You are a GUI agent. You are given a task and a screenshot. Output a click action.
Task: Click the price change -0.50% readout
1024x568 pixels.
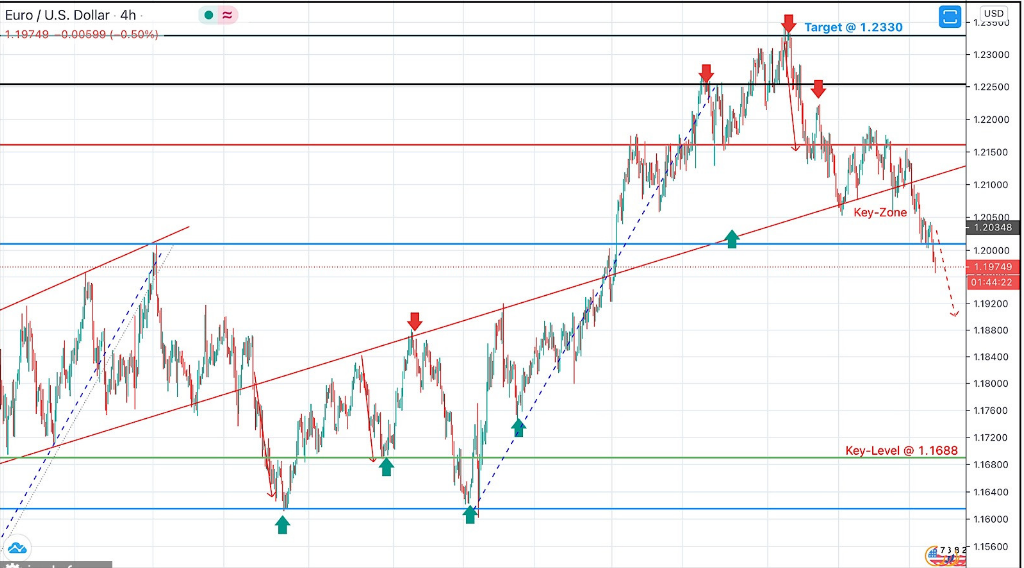pyautogui.click(x=109, y=34)
